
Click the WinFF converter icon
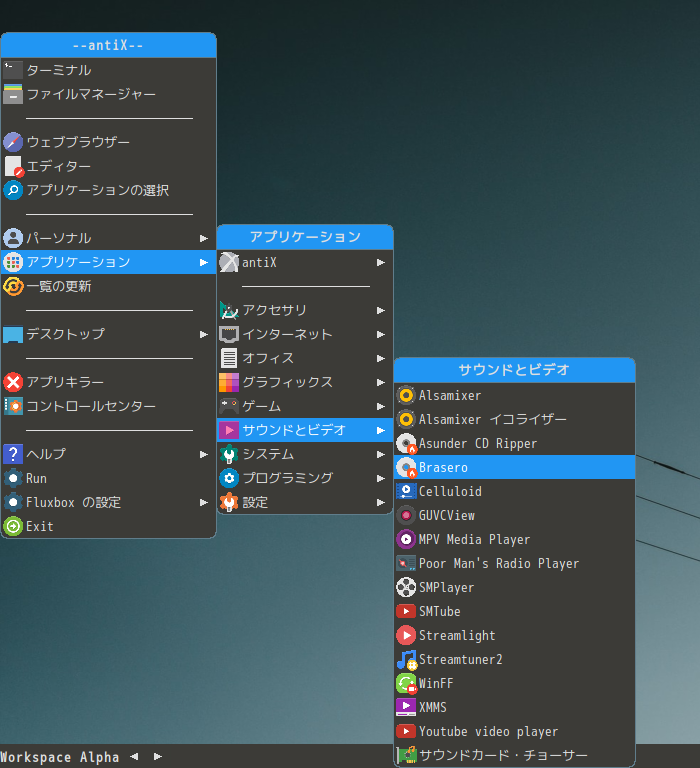click(406, 683)
